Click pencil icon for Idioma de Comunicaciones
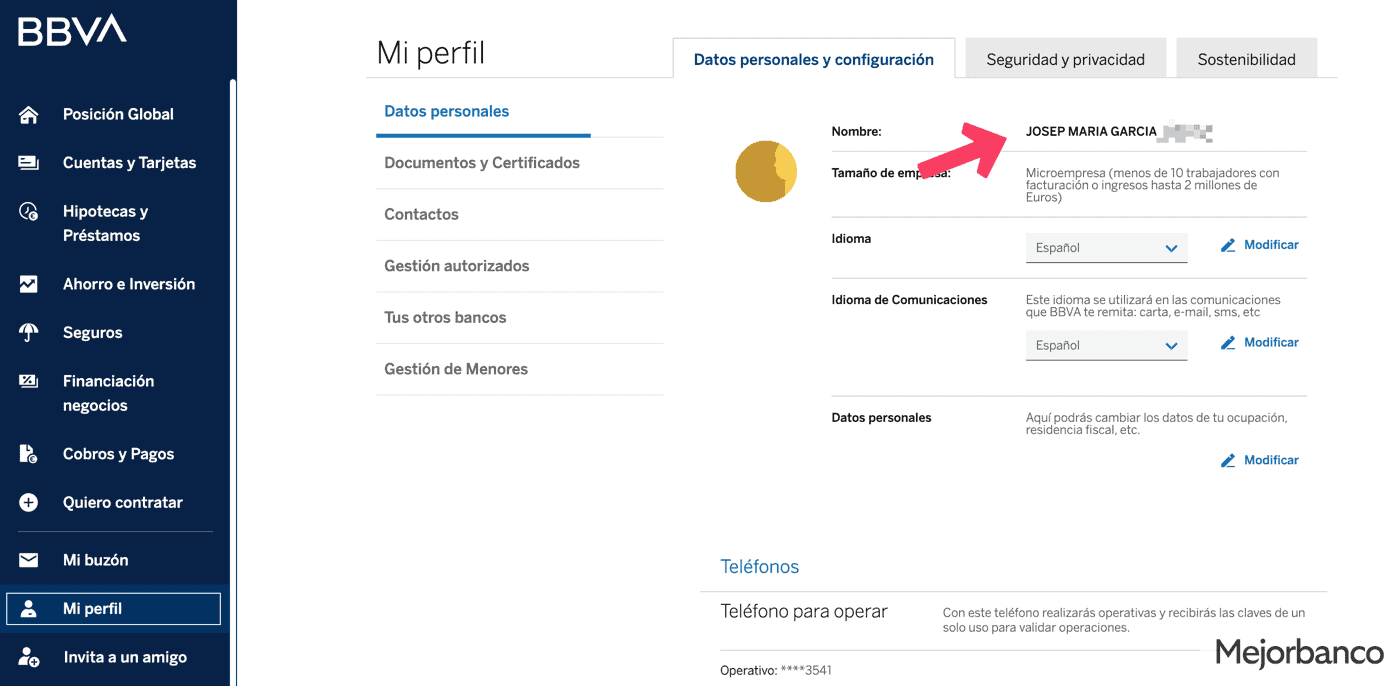 (x=1228, y=343)
